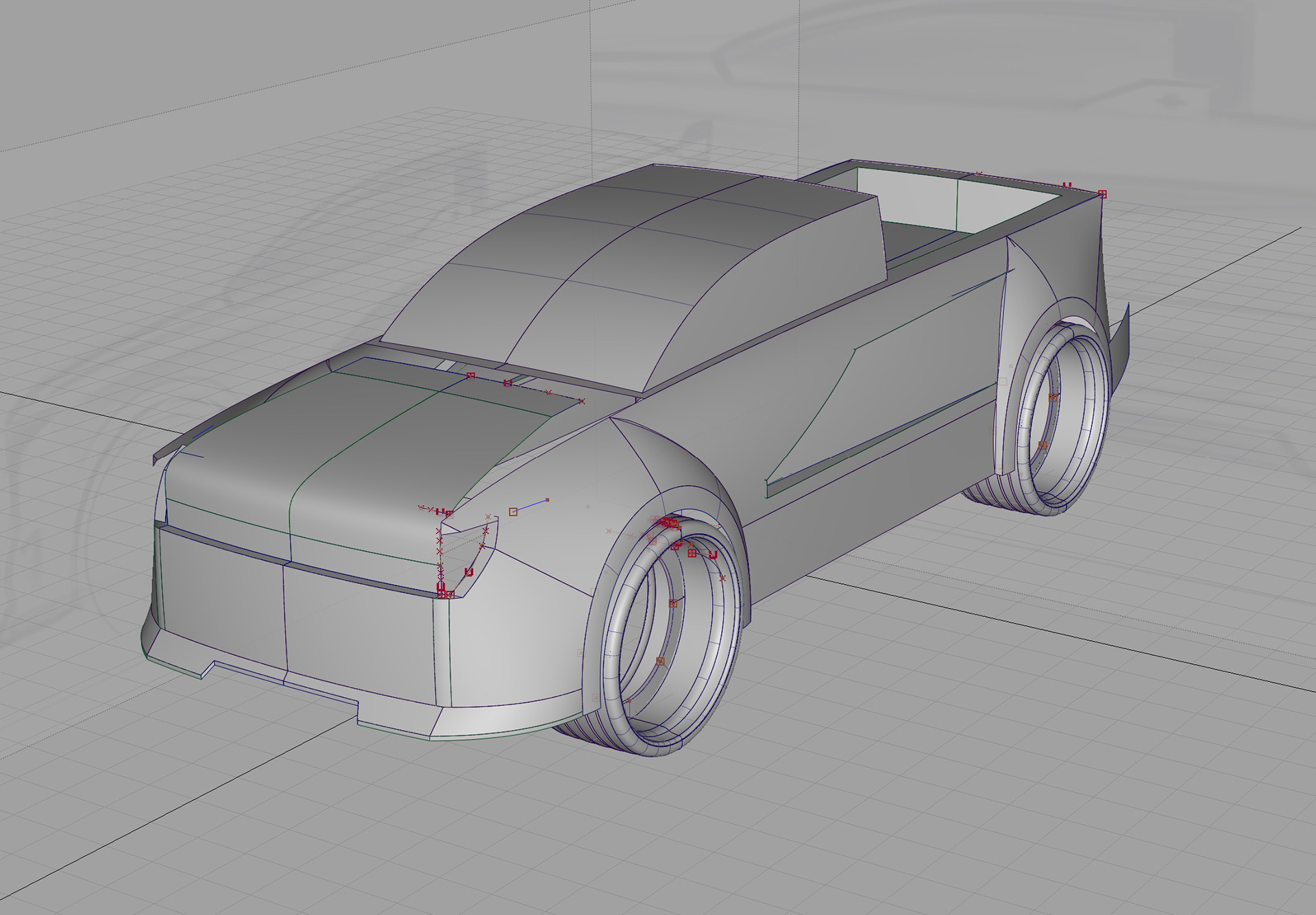Pick the red U marker at the hood rear edge
This screenshot has width=1316, height=915.
coord(508,383)
